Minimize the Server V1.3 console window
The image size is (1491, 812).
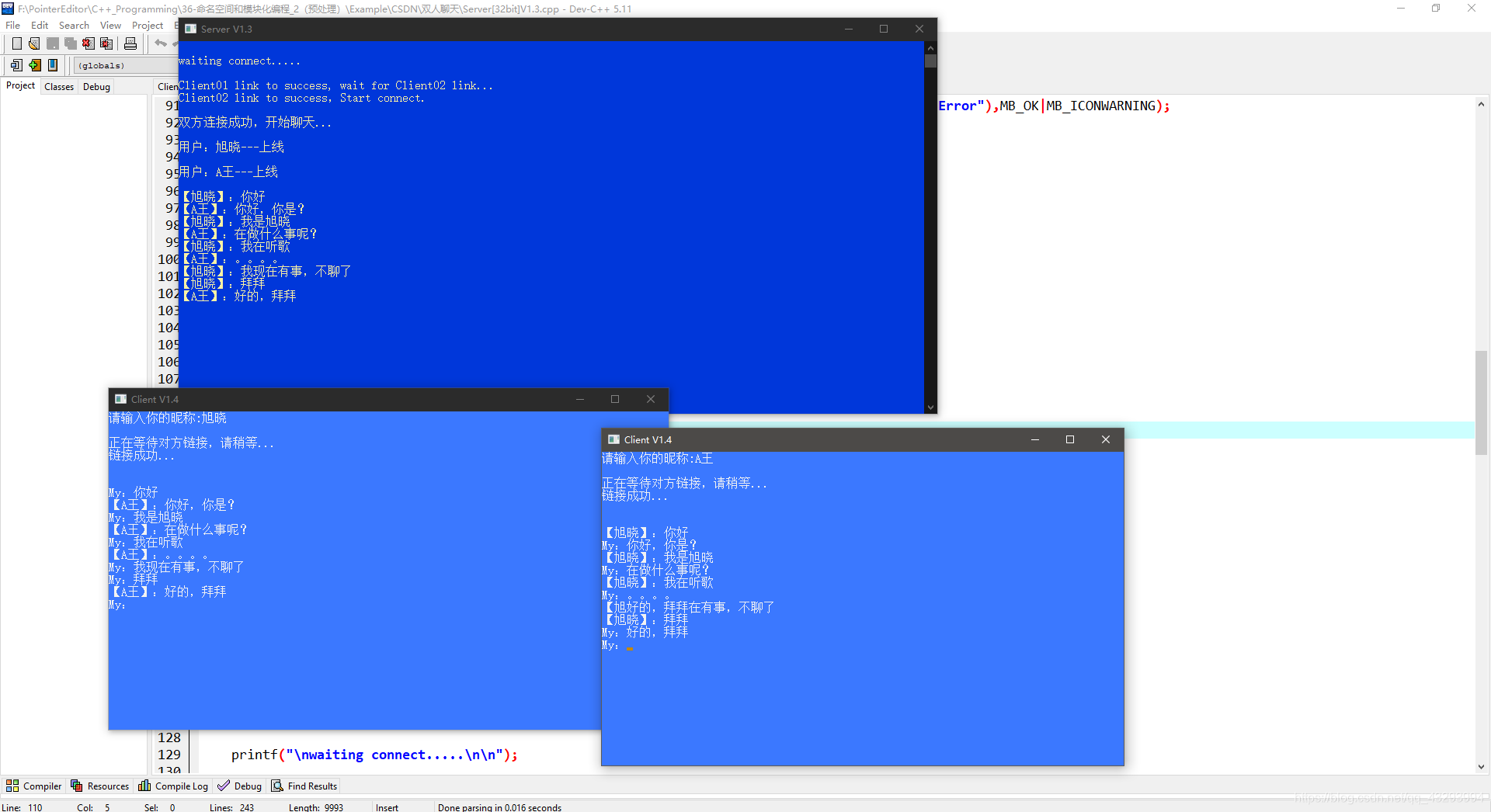[x=848, y=29]
